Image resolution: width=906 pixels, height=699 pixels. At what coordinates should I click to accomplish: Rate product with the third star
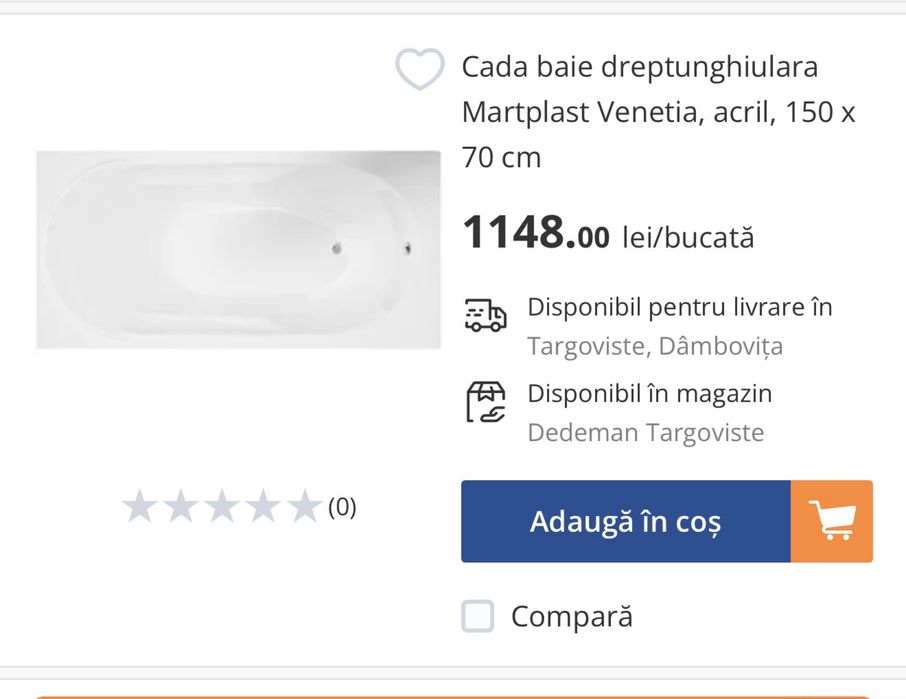[x=221, y=507]
